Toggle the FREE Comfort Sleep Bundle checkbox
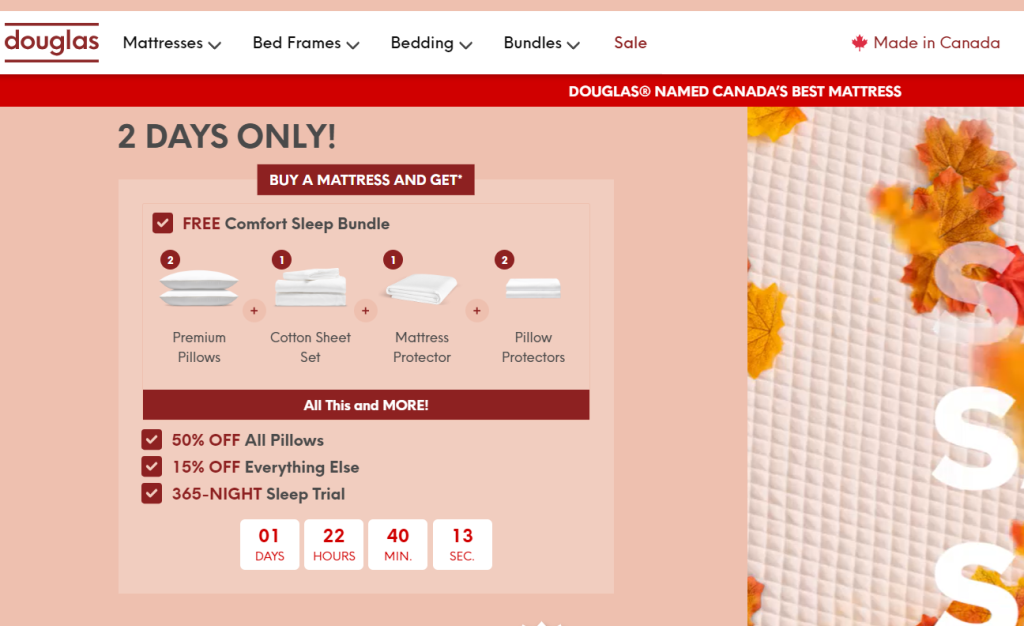This screenshot has width=1024, height=626. click(x=163, y=223)
